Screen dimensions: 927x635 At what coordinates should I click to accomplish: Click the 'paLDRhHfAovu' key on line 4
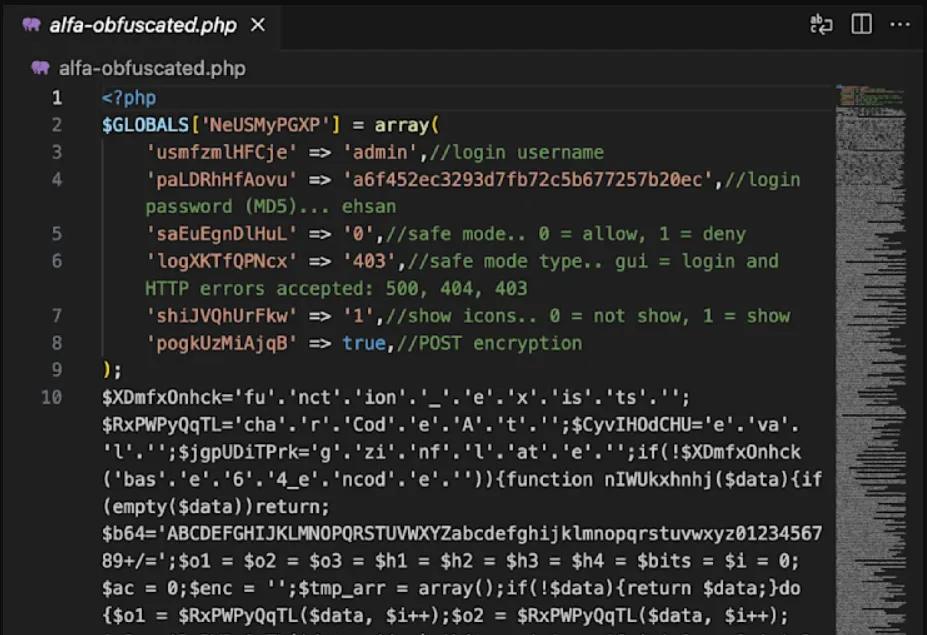pos(222,180)
